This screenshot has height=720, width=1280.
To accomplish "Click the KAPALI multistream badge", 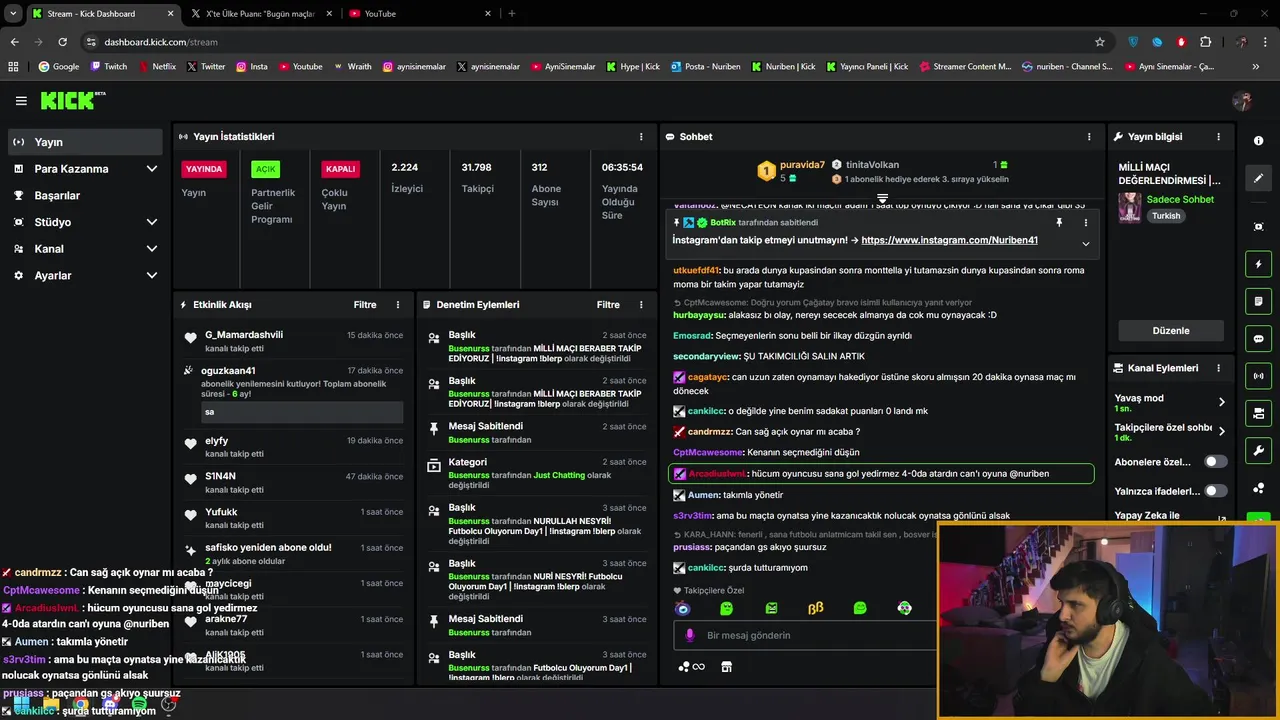I will click(x=340, y=169).
